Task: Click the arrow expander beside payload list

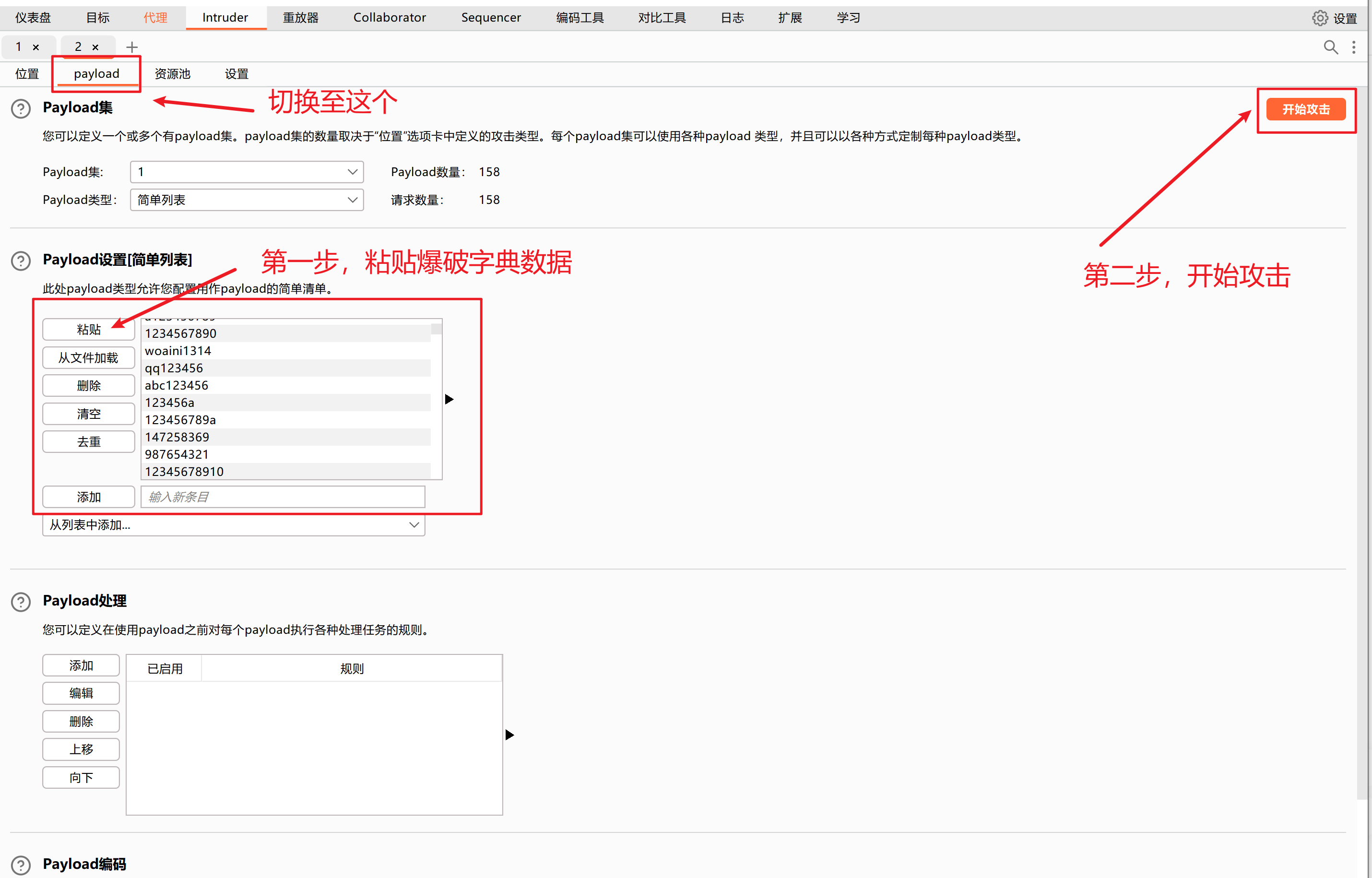Action: coord(449,399)
